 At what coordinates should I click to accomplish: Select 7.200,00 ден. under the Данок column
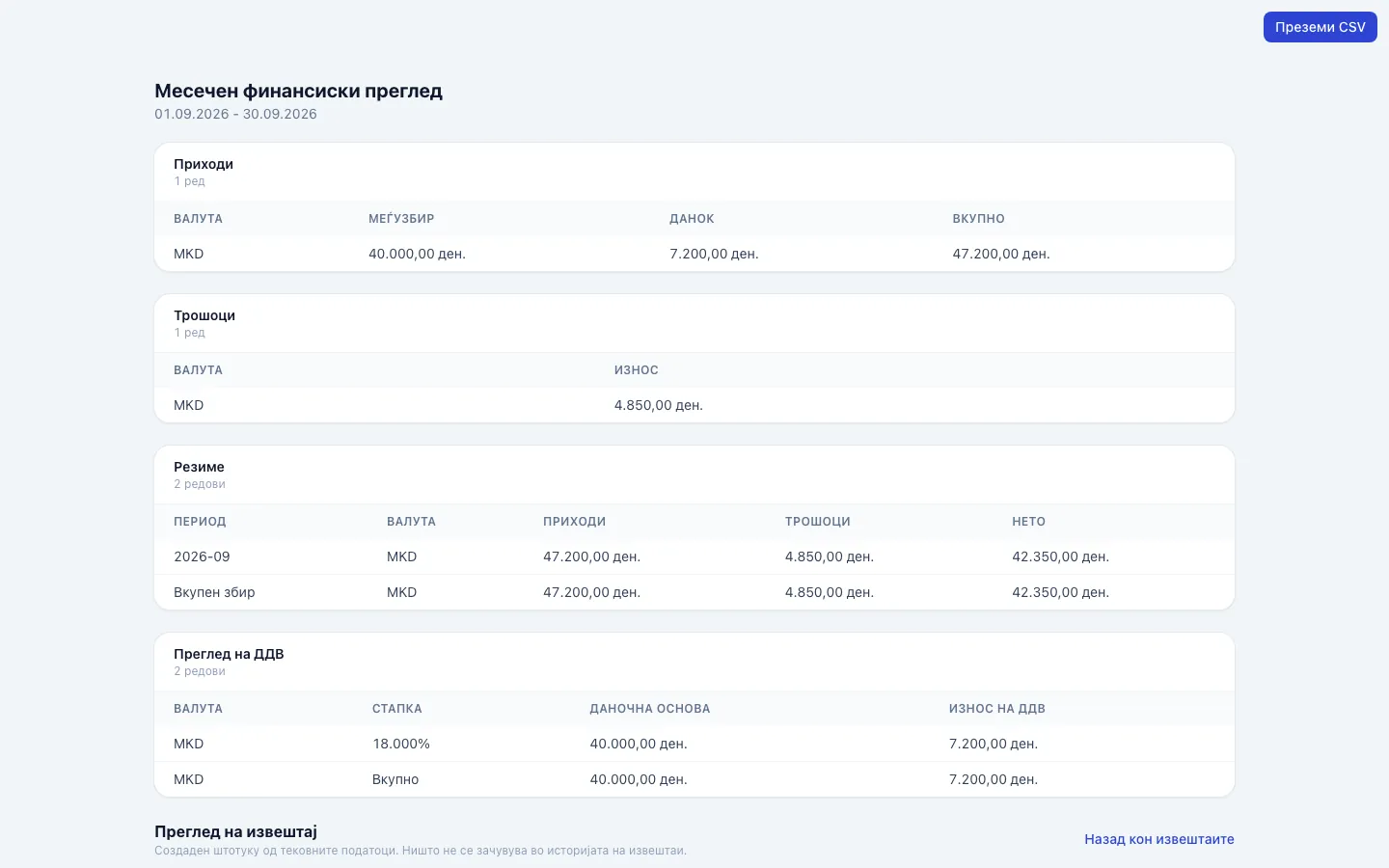(x=714, y=254)
